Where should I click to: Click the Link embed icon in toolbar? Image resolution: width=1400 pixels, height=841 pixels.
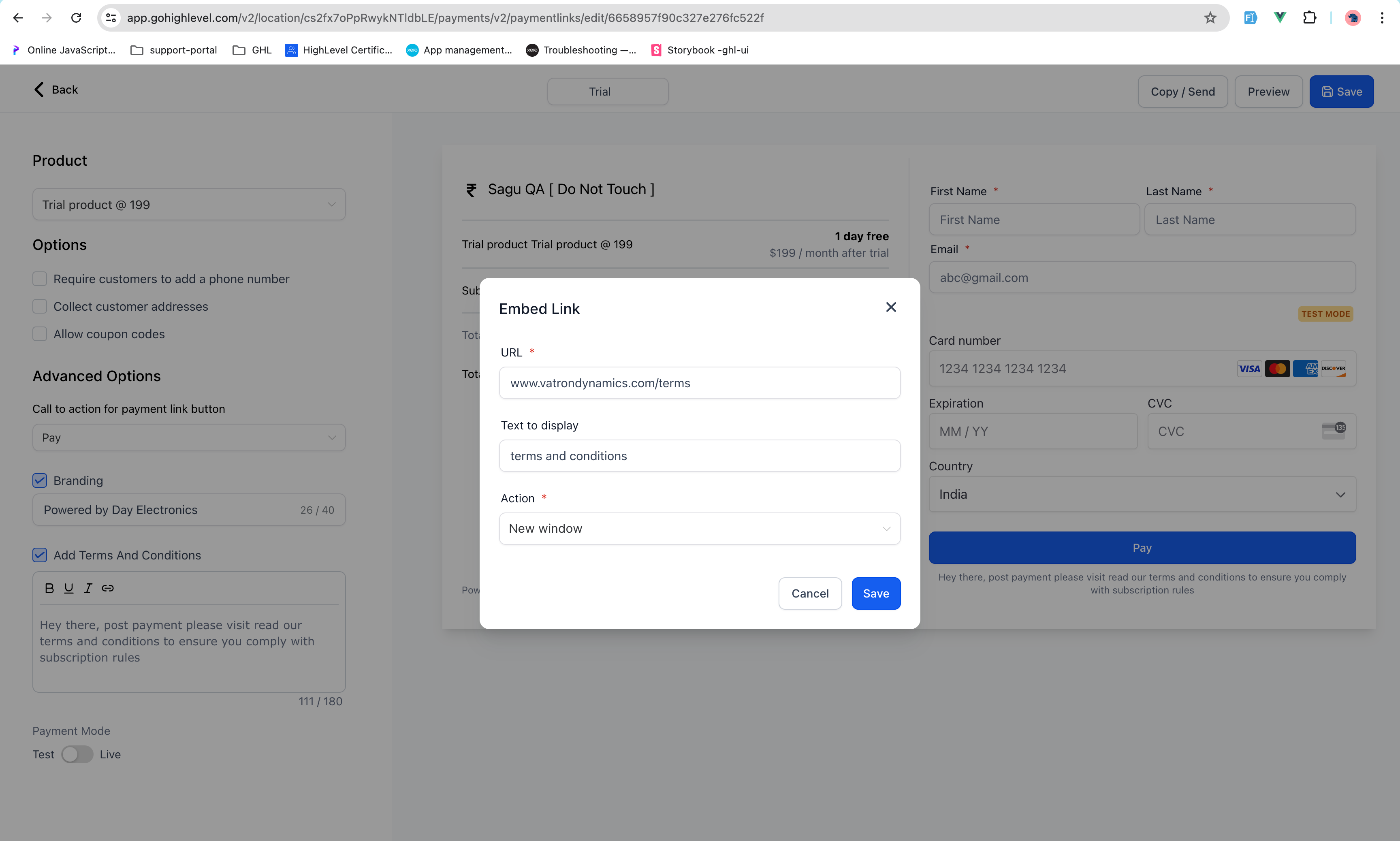[x=108, y=587]
